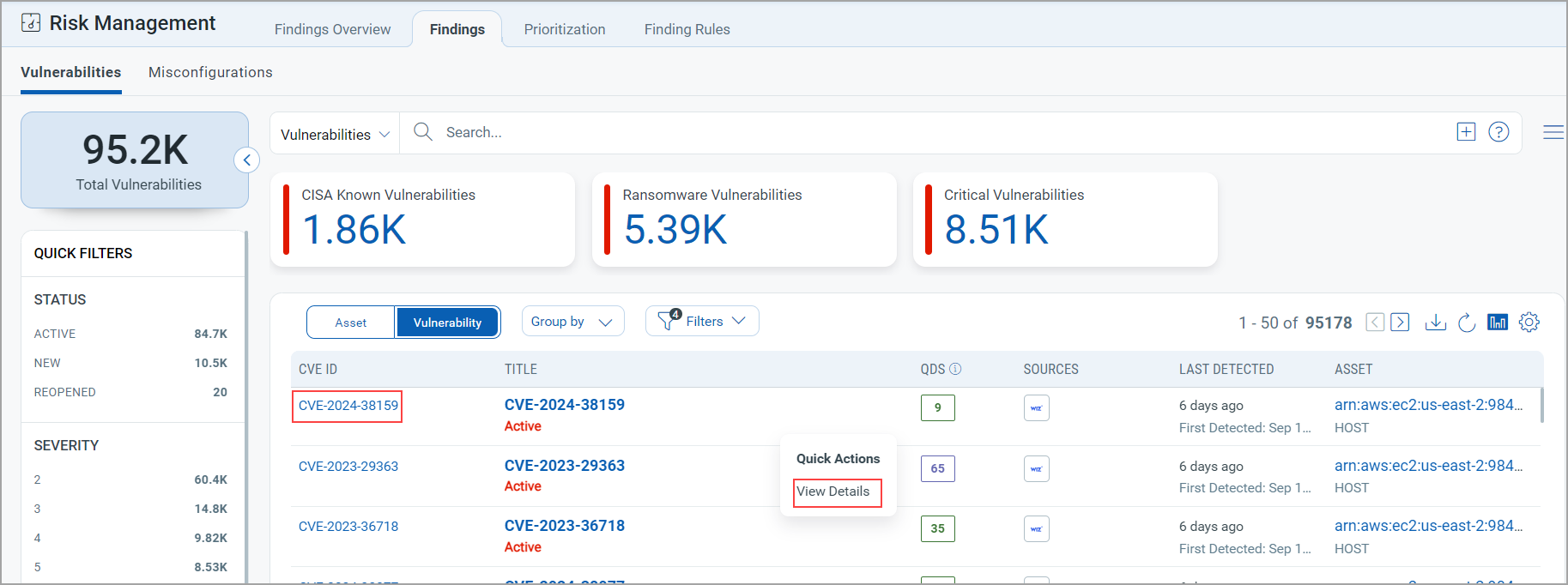The height and width of the screenshot is (585, 1568).
Task: Open the CVE-2024-38159 title link
Action: 565,405
